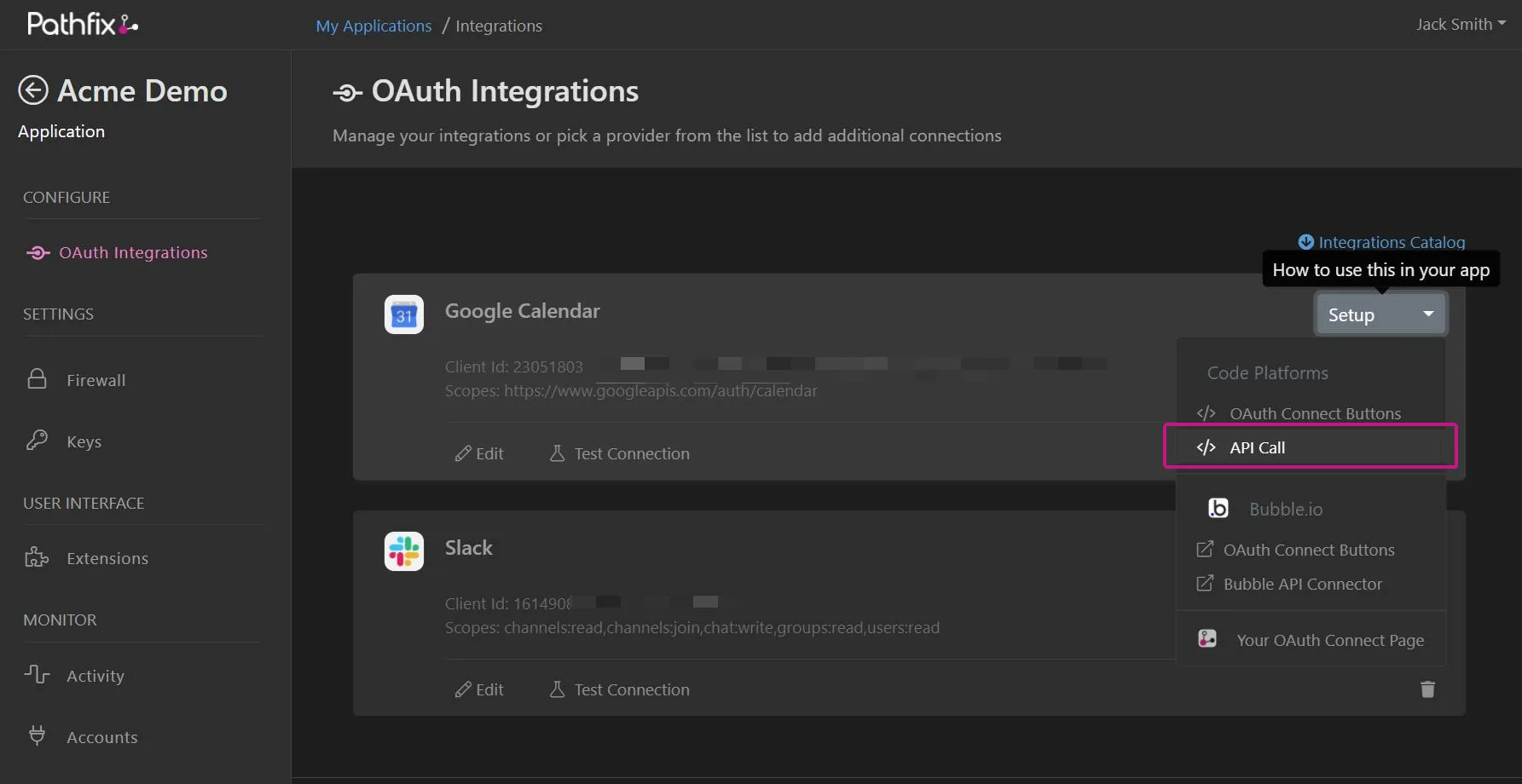Edit the Google Calendar integration
This screenshot has height=784, width=1522.
[479, 453]
